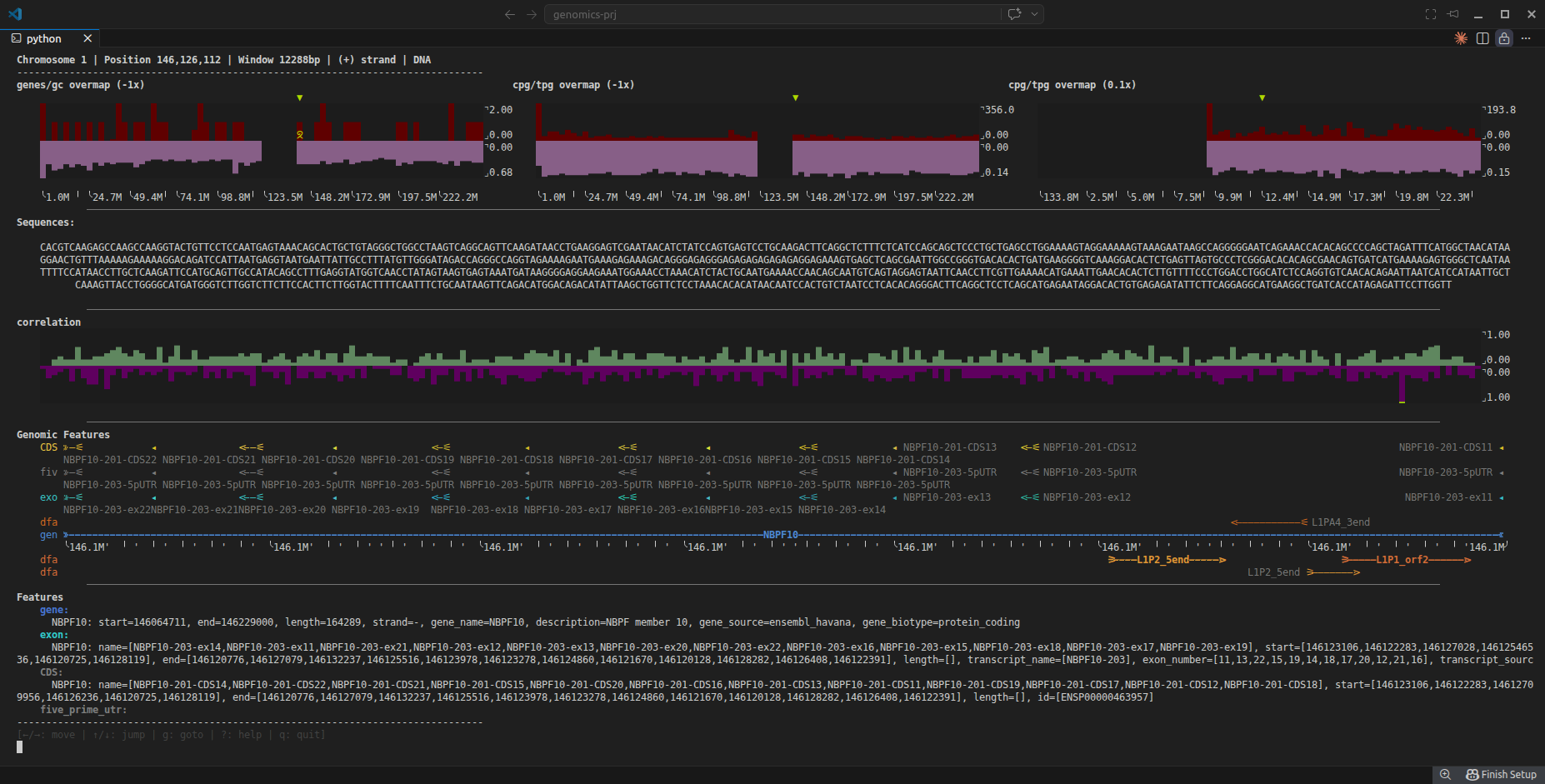Expand the chat dropdown arrow beside Copilot icon
This screenshot has height=784, width=1545.
[x=1034, y=14]
